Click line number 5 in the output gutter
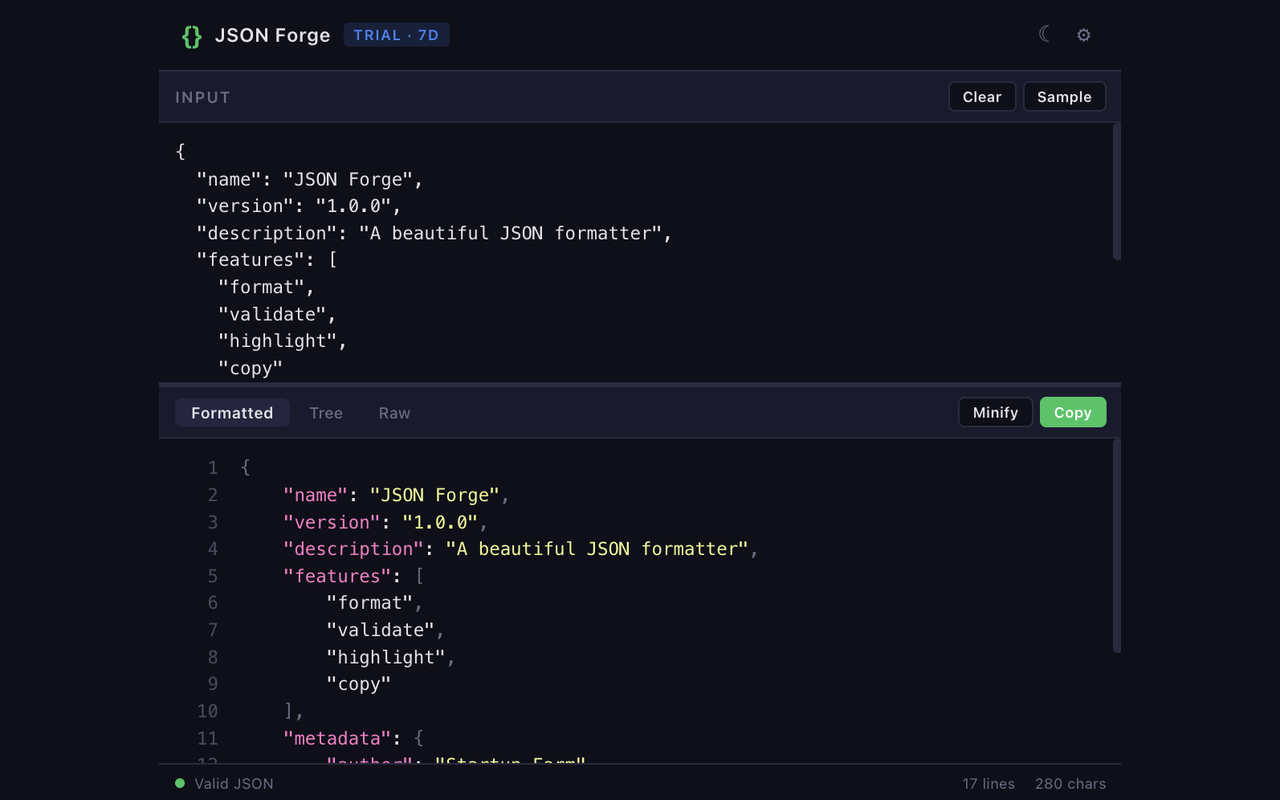 point(213,576)
